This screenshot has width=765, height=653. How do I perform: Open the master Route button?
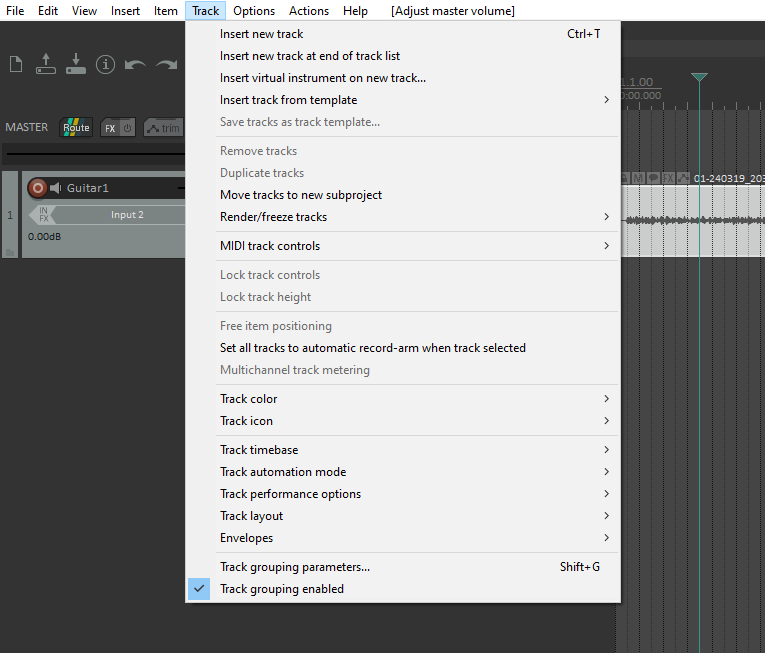76,127
